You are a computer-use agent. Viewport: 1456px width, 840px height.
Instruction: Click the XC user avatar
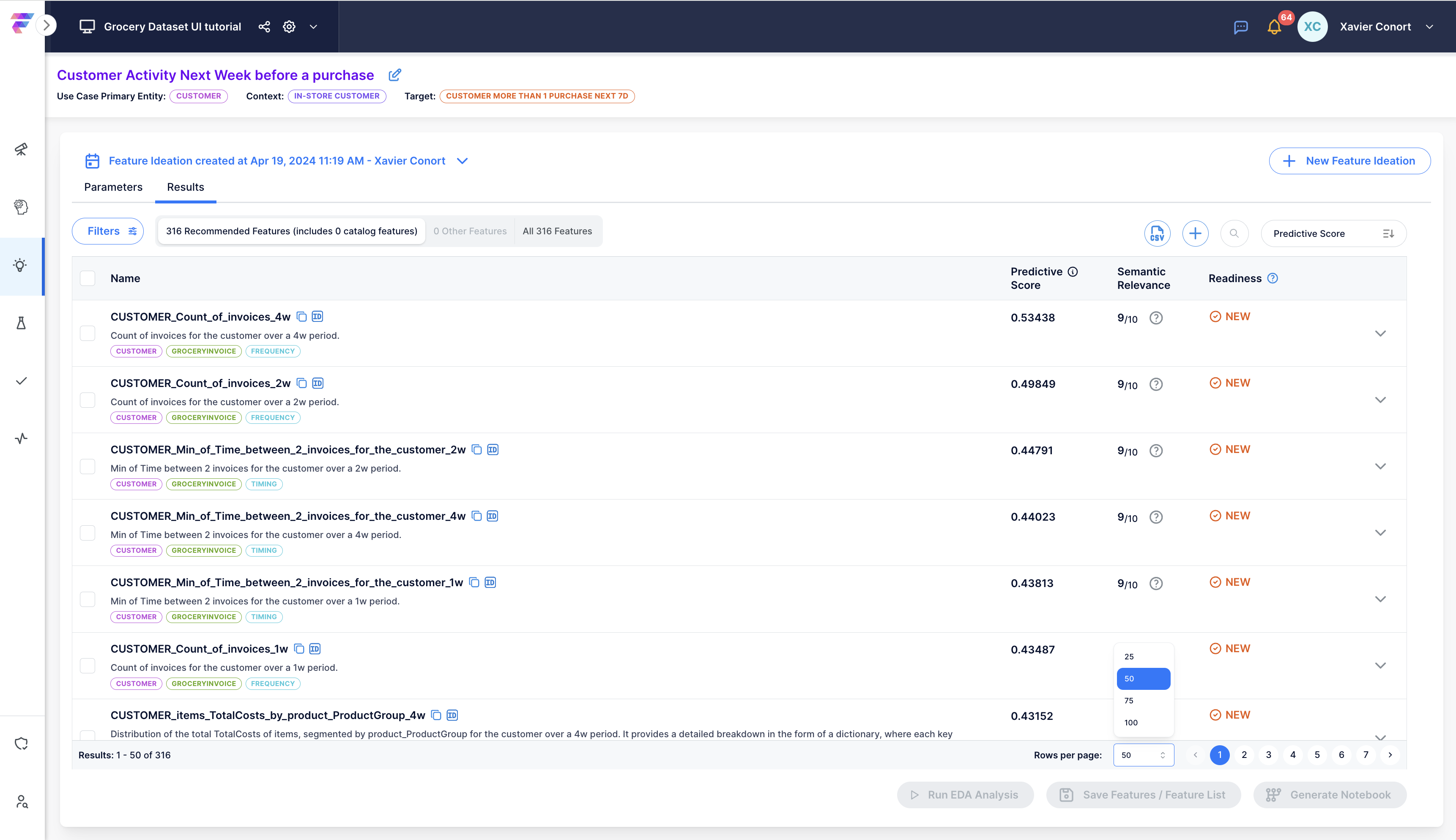(1312, 27)
